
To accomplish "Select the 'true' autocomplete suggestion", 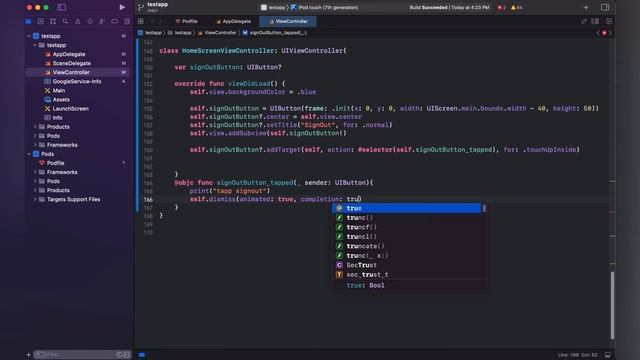I will click(x=407, y=208).
